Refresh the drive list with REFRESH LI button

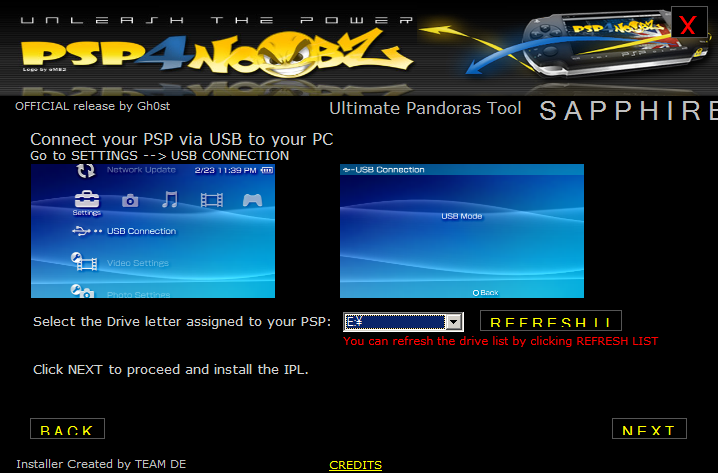(x=550, y=321)
